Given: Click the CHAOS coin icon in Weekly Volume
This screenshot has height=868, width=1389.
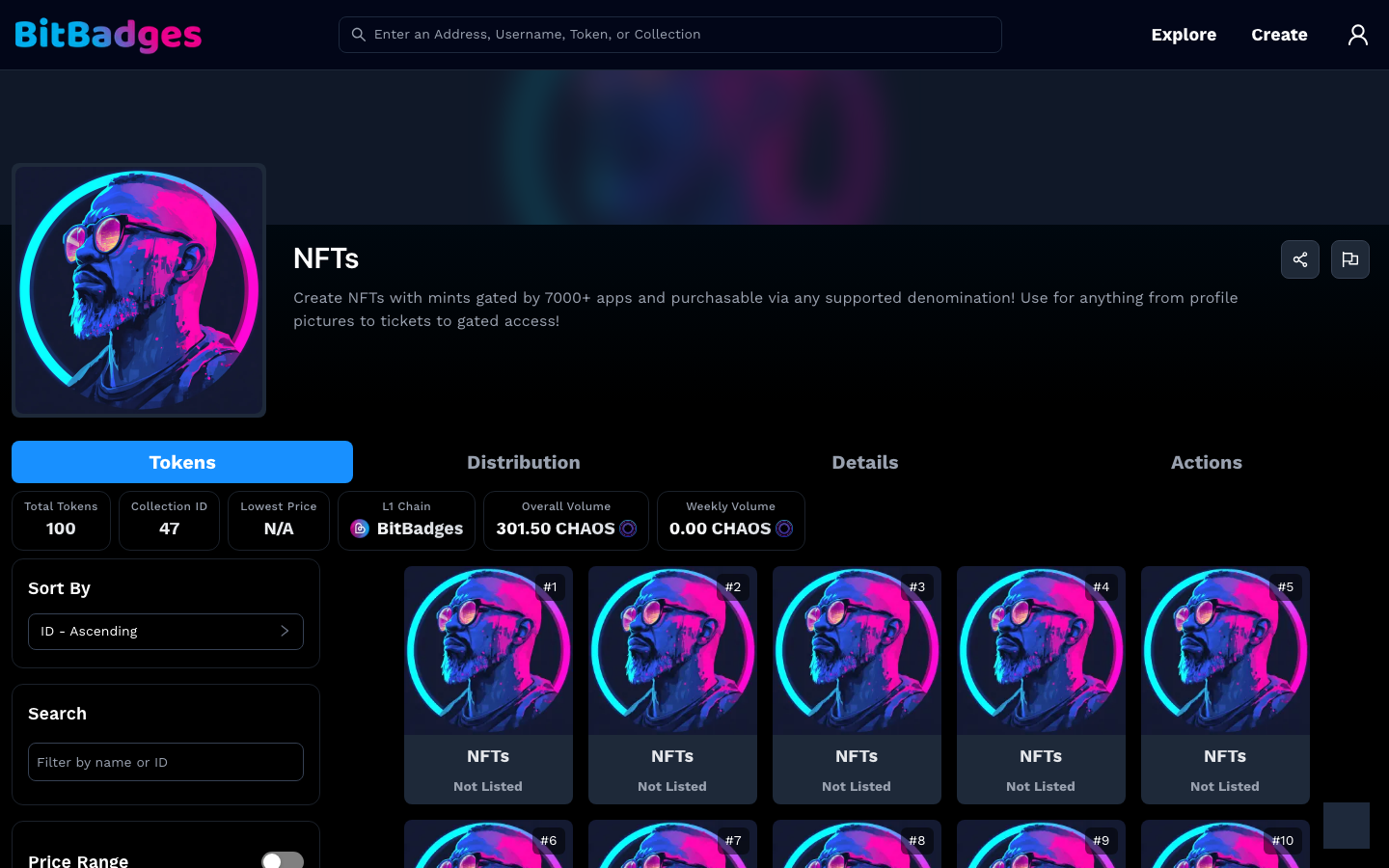Looking at the screenshot, I should click(784, 529).
